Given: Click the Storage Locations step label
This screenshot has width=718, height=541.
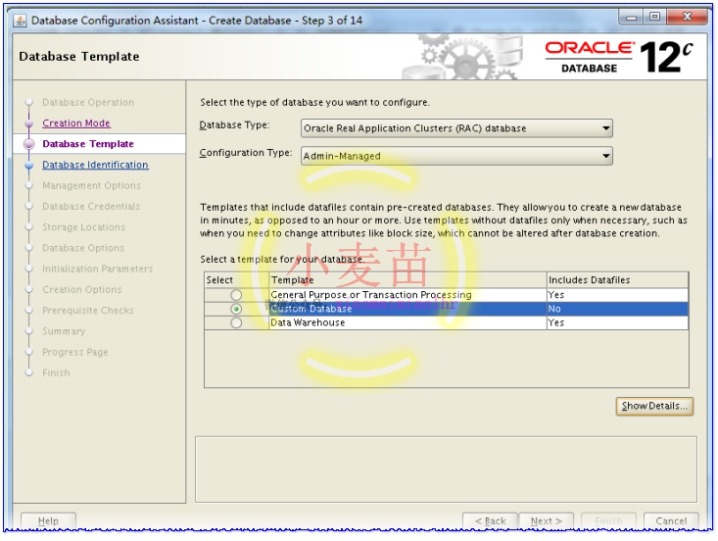Looking at the screenshot, I should 84,227.
